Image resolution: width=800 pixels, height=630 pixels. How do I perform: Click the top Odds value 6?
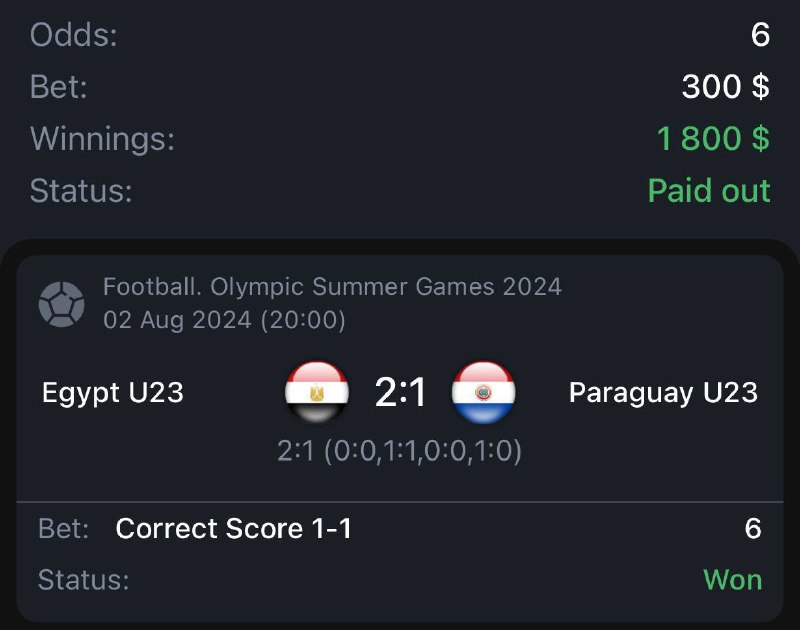point(760,35)
